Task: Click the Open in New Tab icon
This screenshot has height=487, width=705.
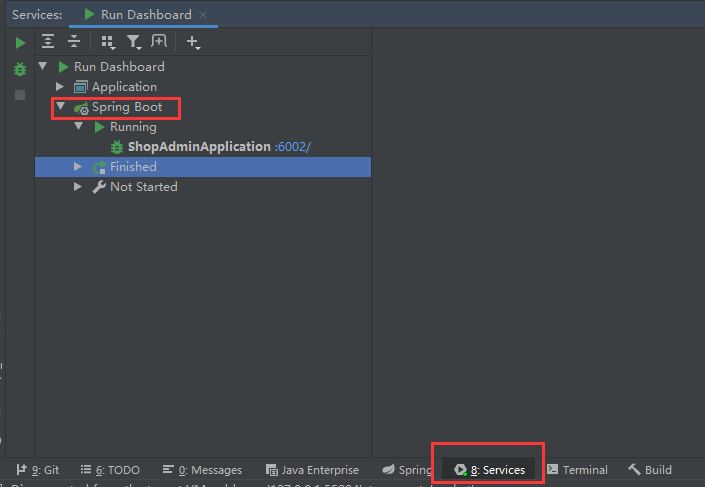Action: click(159, 41)
